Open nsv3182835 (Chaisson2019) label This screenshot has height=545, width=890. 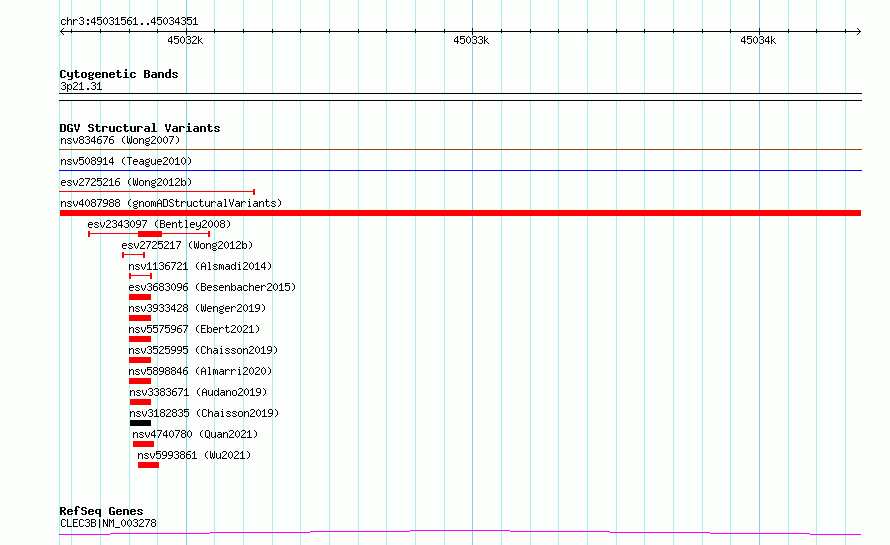[x=204, y=413]
